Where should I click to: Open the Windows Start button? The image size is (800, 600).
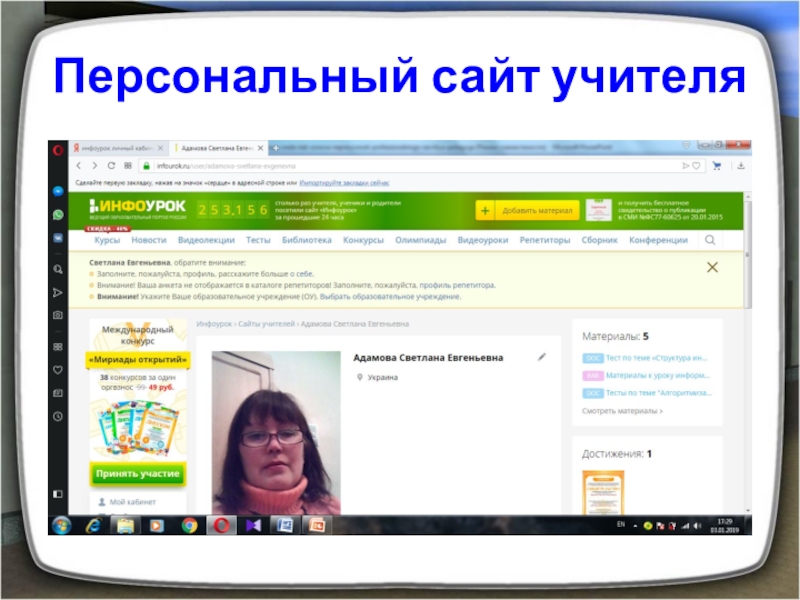tap(62, 525)
